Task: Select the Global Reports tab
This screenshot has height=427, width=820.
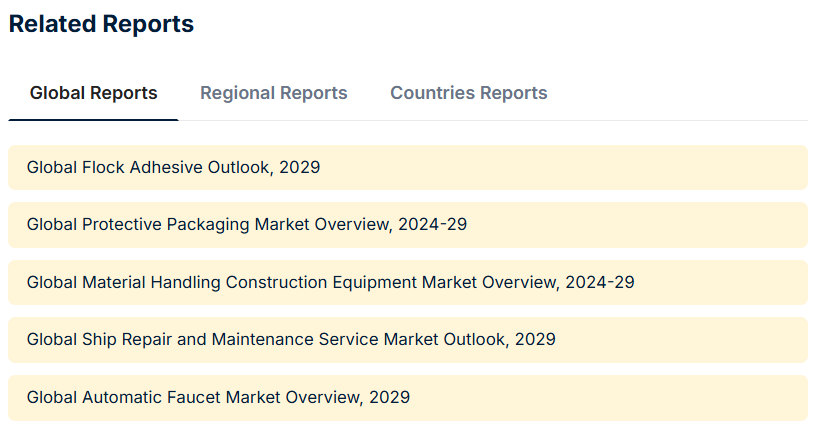Action: 93,93
